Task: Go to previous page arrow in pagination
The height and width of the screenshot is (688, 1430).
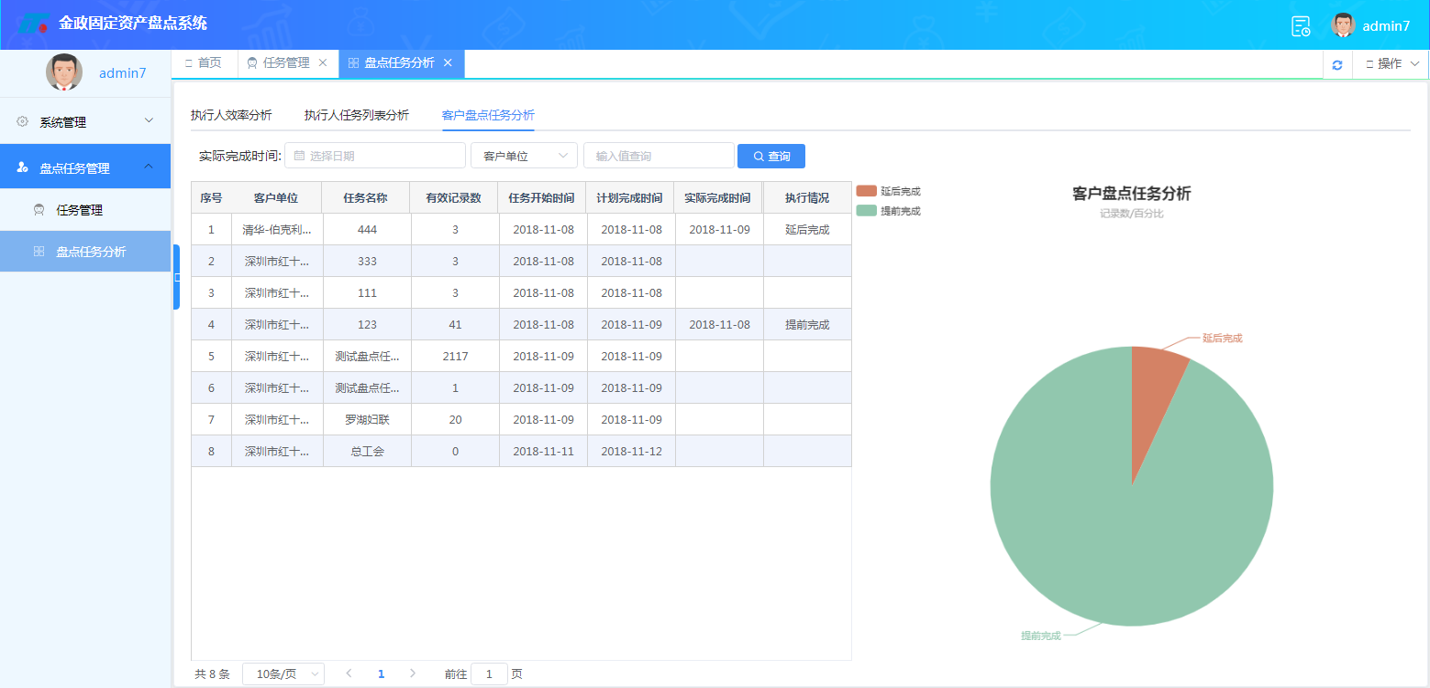Action: pos(349,674)
